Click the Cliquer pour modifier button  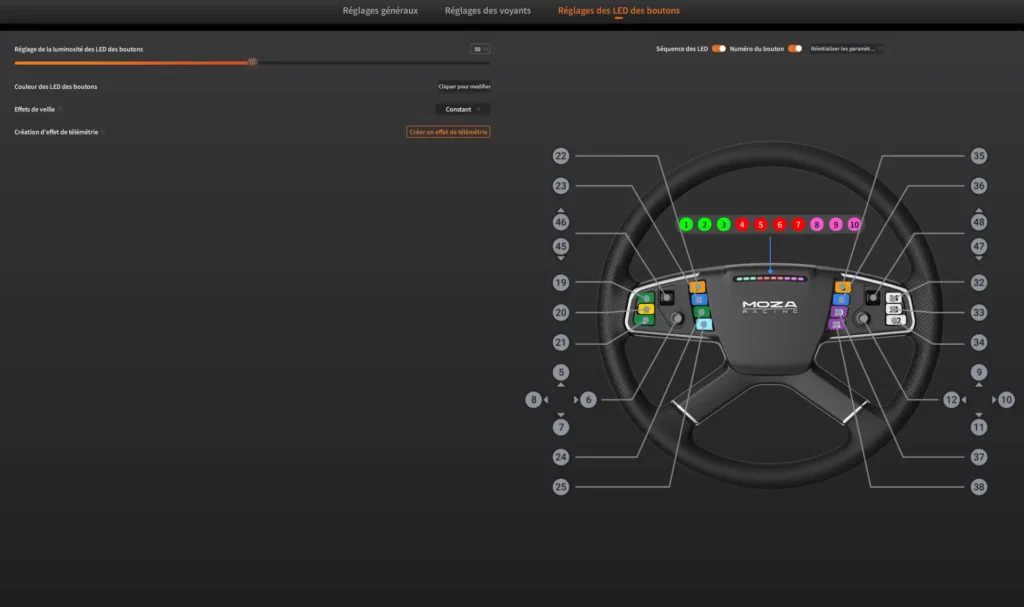464,86
